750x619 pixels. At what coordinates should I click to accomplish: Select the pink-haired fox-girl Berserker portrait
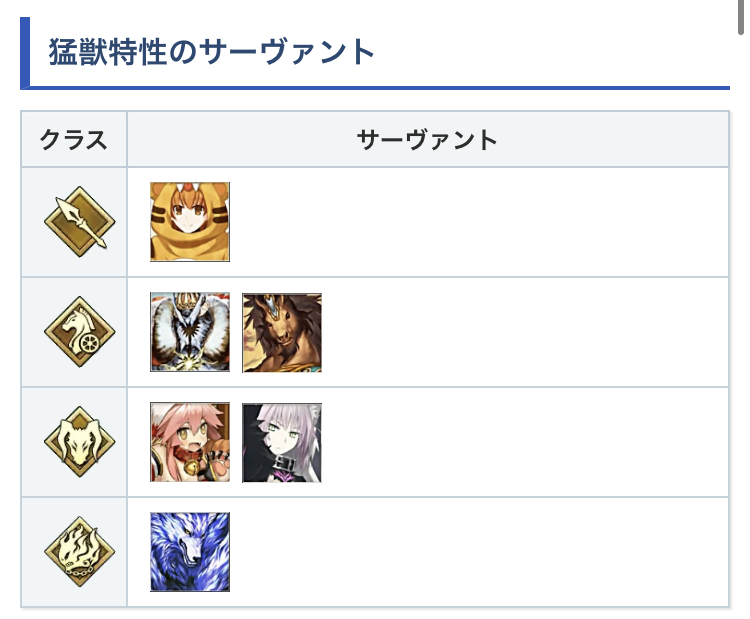tap(190, 442)
